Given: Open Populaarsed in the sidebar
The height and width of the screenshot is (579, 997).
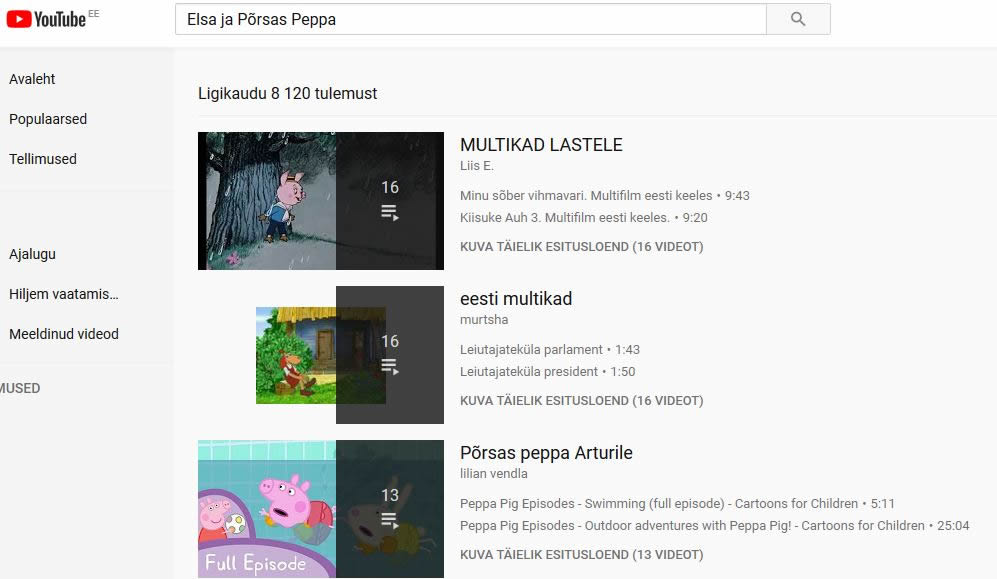Looking at the screenshot, I should coord(48,119).
